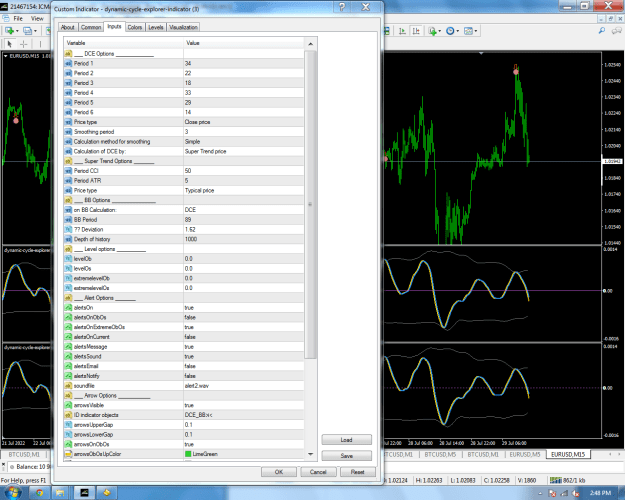Toggle alertsOnExtremeObOs value
The image size is (625, 500).
pyautogui.click(x=244, y=327)
